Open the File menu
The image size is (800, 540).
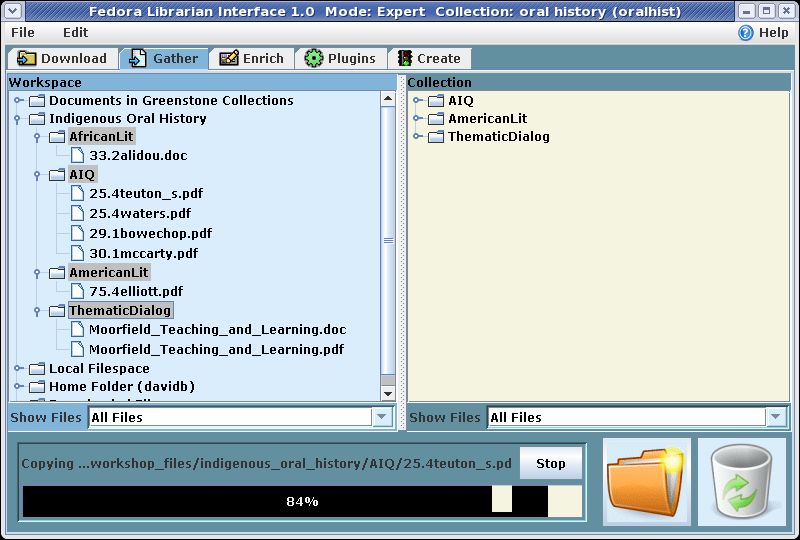23,33
